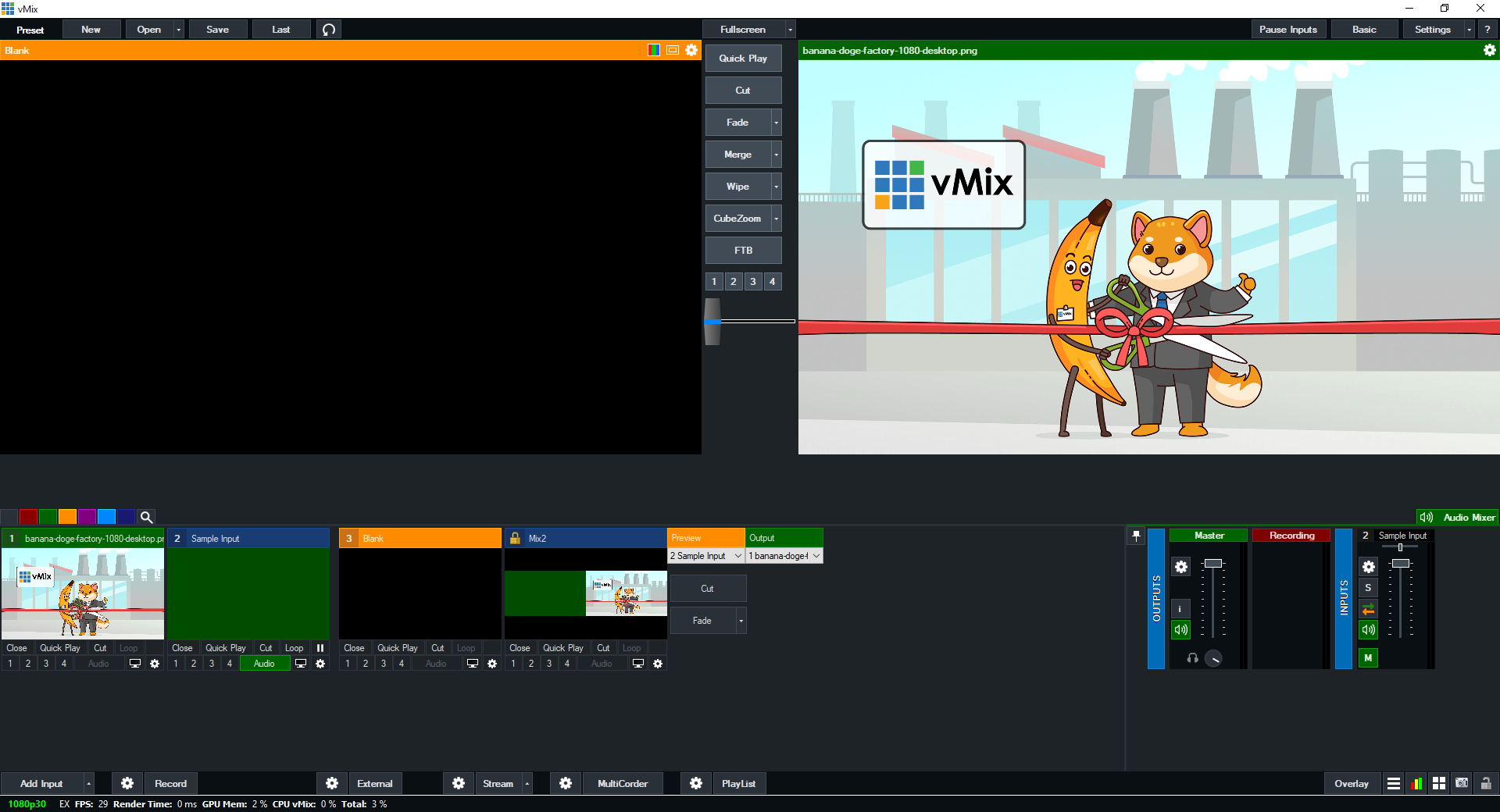Open the gear settings left of Record
Image resolution: width=1500 pixels, height=812 pixels.
coord(127,783)
